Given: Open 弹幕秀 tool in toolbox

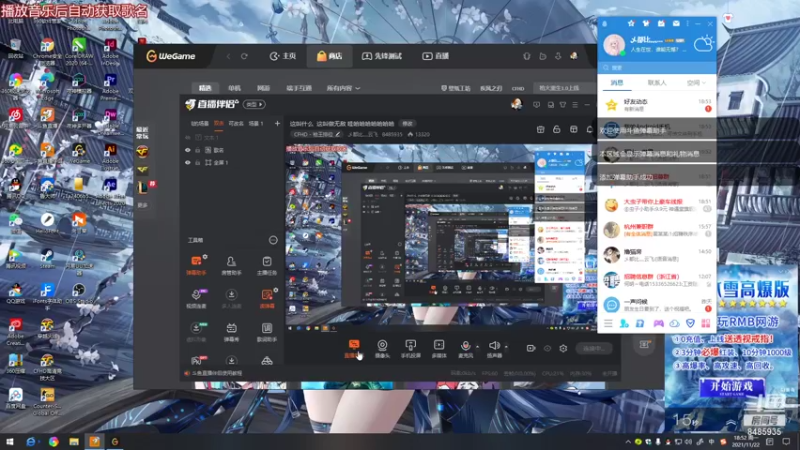Looking at the screenshot, I should click(231, 332).
